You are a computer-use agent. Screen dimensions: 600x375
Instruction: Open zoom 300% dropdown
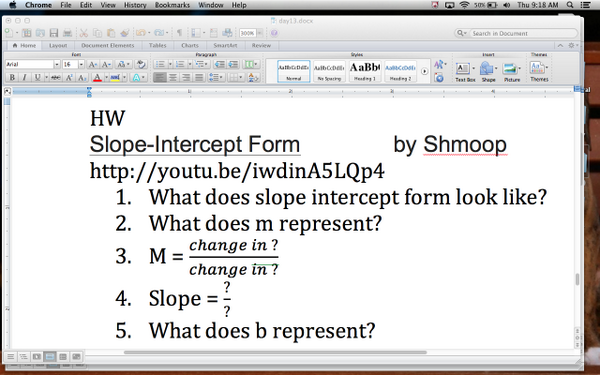point(259,33)
